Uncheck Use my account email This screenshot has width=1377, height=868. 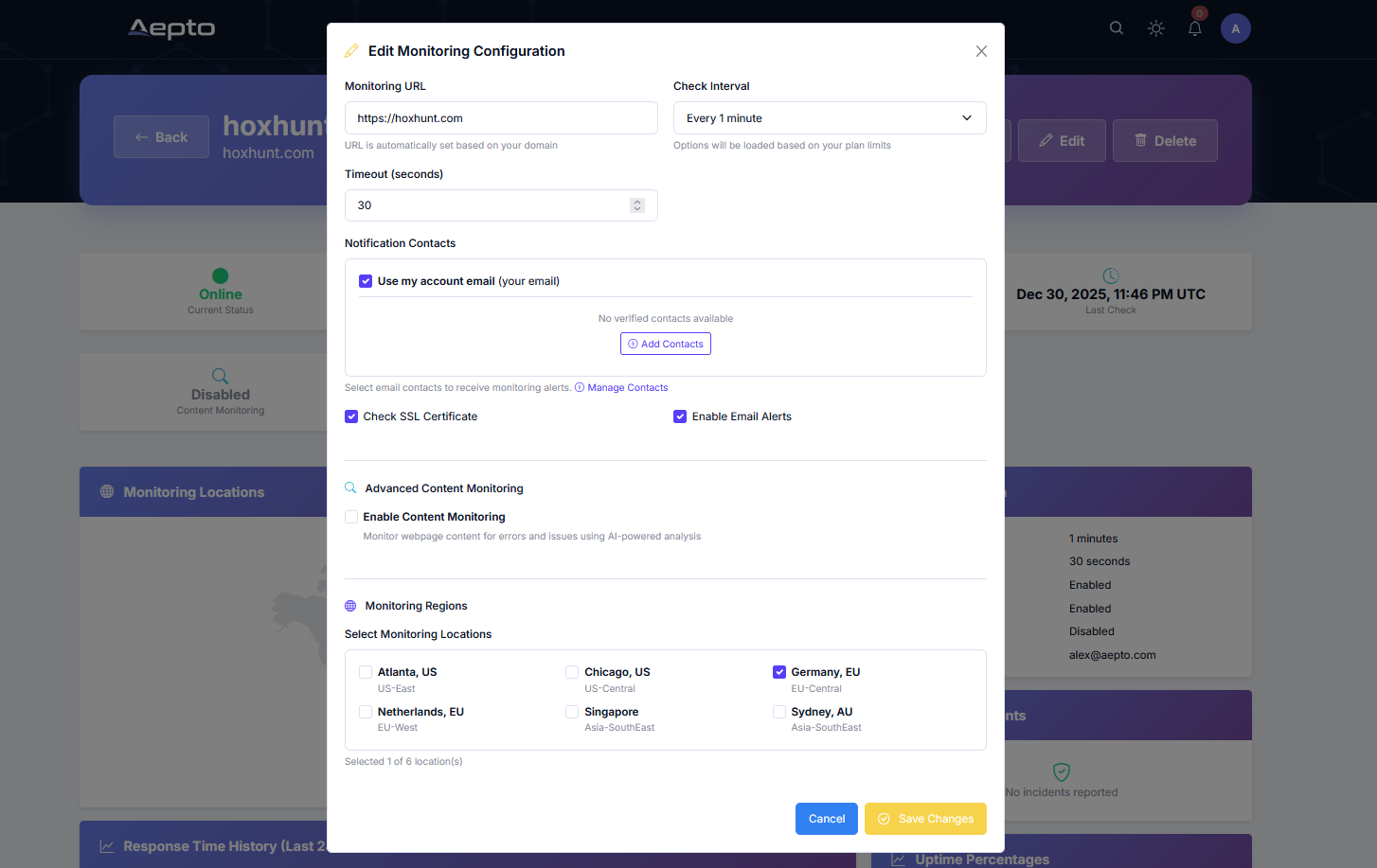366,281
